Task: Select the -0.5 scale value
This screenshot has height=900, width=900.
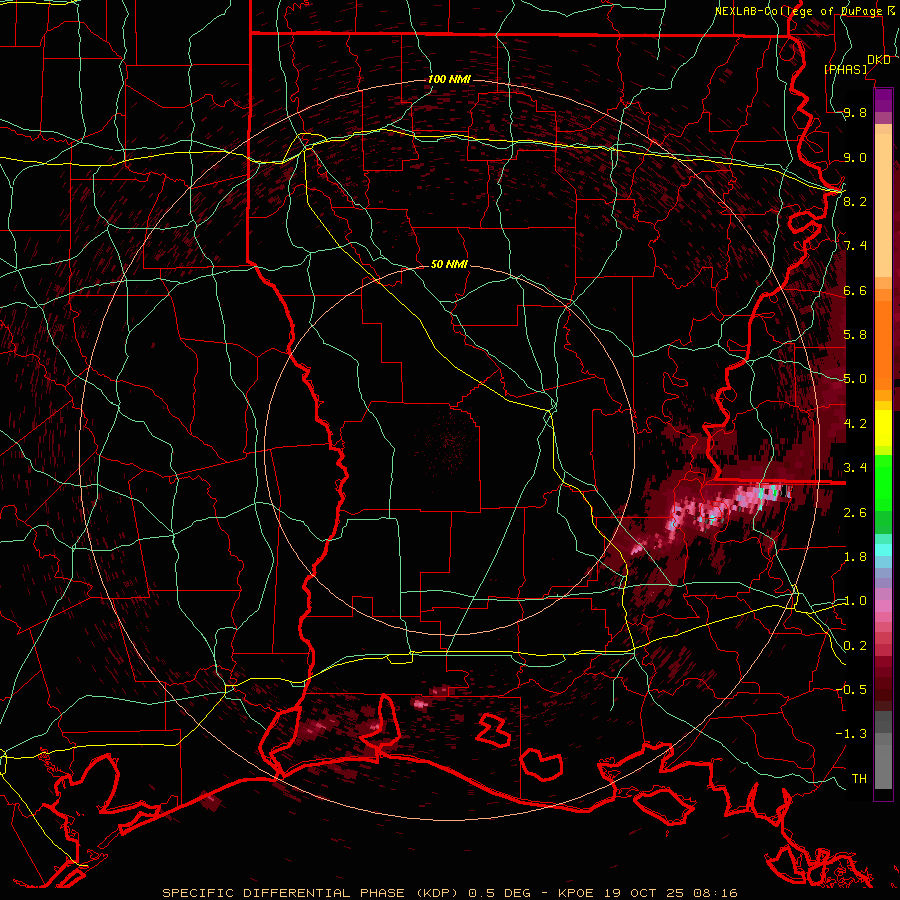Action: pyautogui.click(x=851, y=689)
